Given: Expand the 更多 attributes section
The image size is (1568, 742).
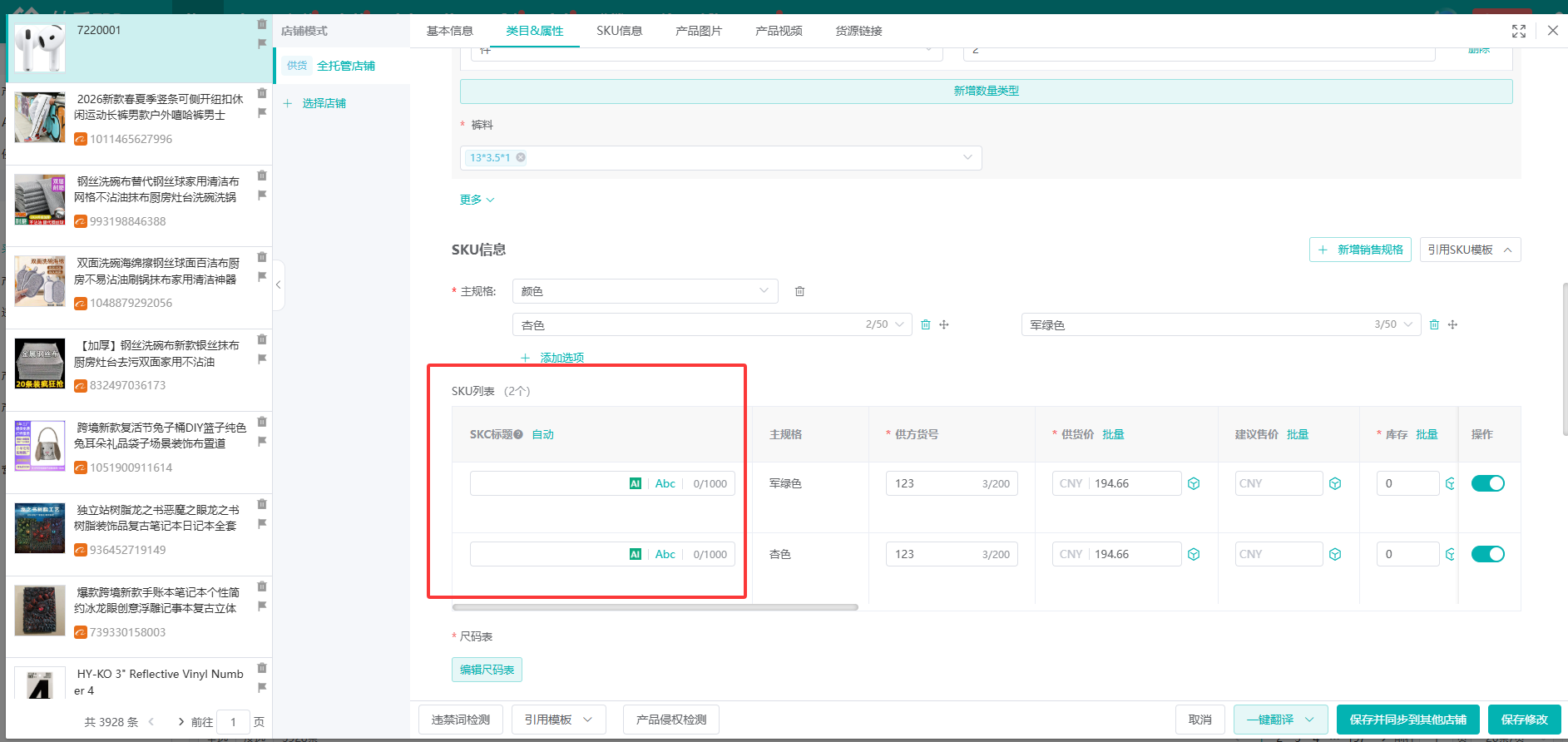Looking at the screenshot, I should point(477,200).
